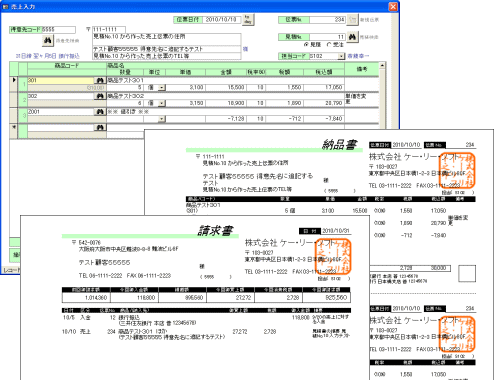Image resolution: width=500 pixels, height=380 pixels.
Task: Click the new slip icon beside slip number
Action: (x=353, y=20)
